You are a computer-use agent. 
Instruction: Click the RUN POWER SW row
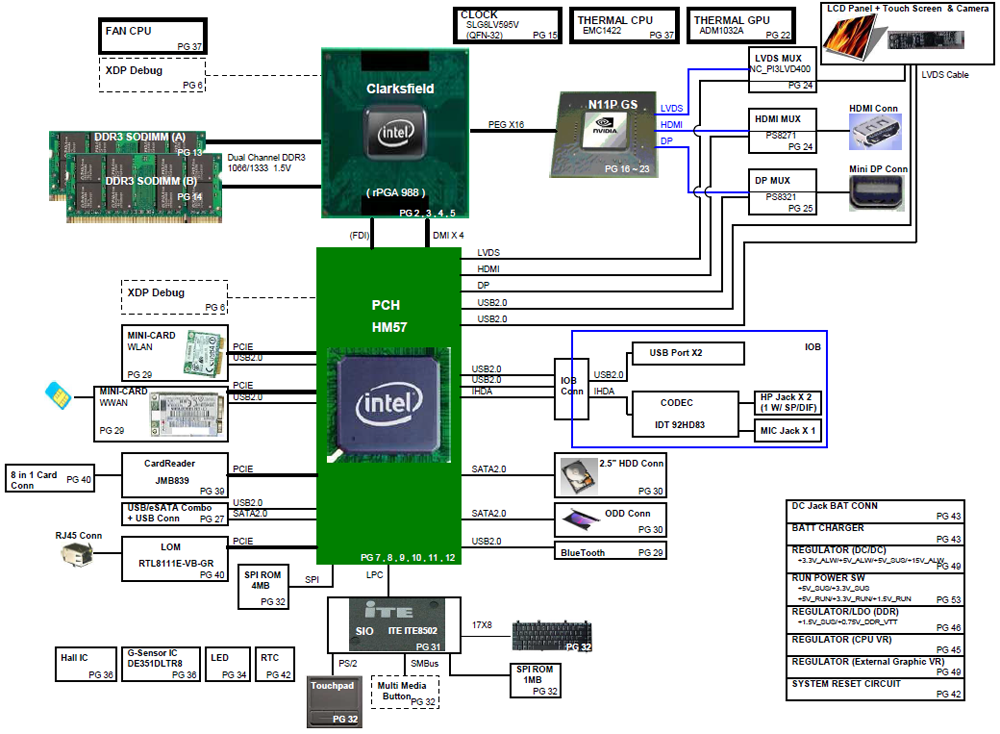click(875, 589)
